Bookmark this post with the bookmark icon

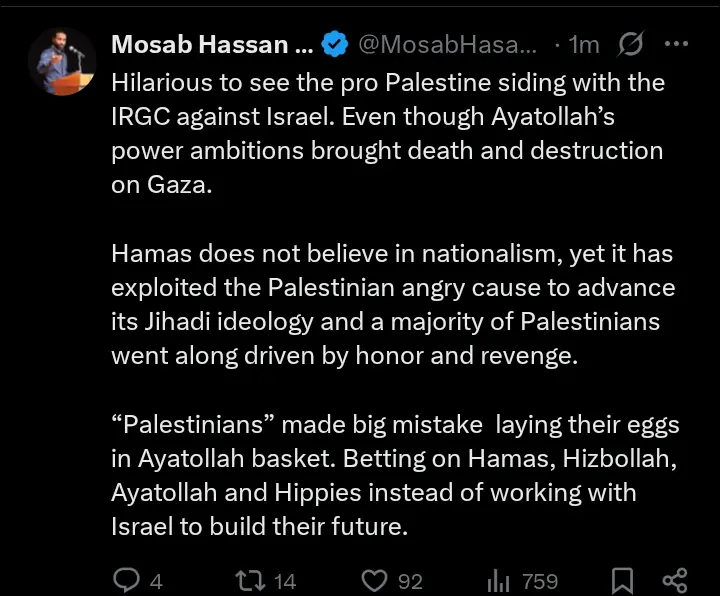pyautogui.click(x=622, y=580)
